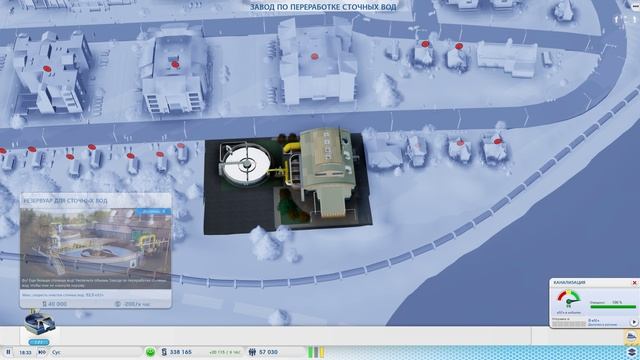Open the data layers stack icon
Viewport: 640px width, 360px height.
coord(632,352)
